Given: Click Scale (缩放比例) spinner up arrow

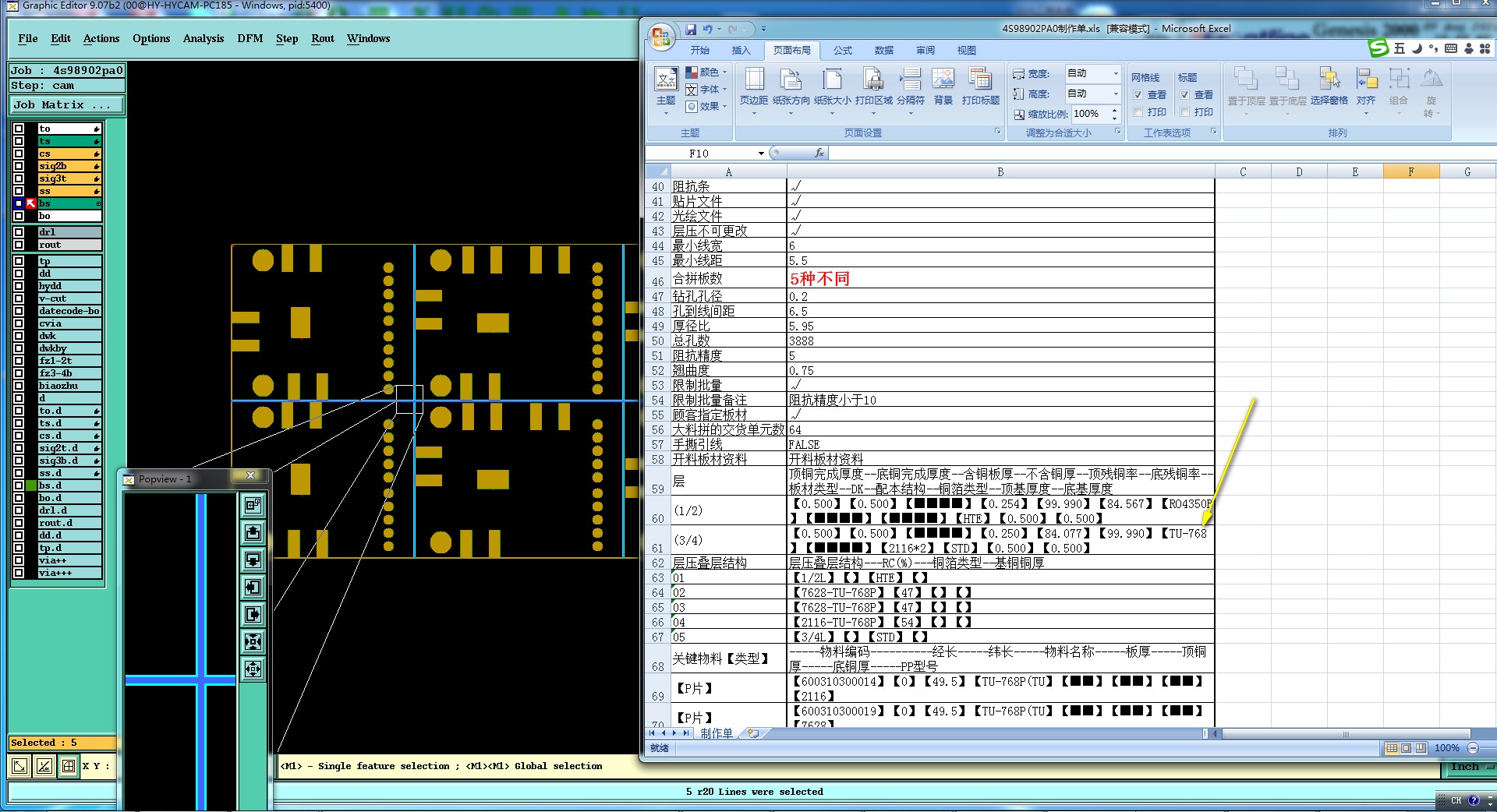Looking at the screenshot, I should click(1114, 110).
